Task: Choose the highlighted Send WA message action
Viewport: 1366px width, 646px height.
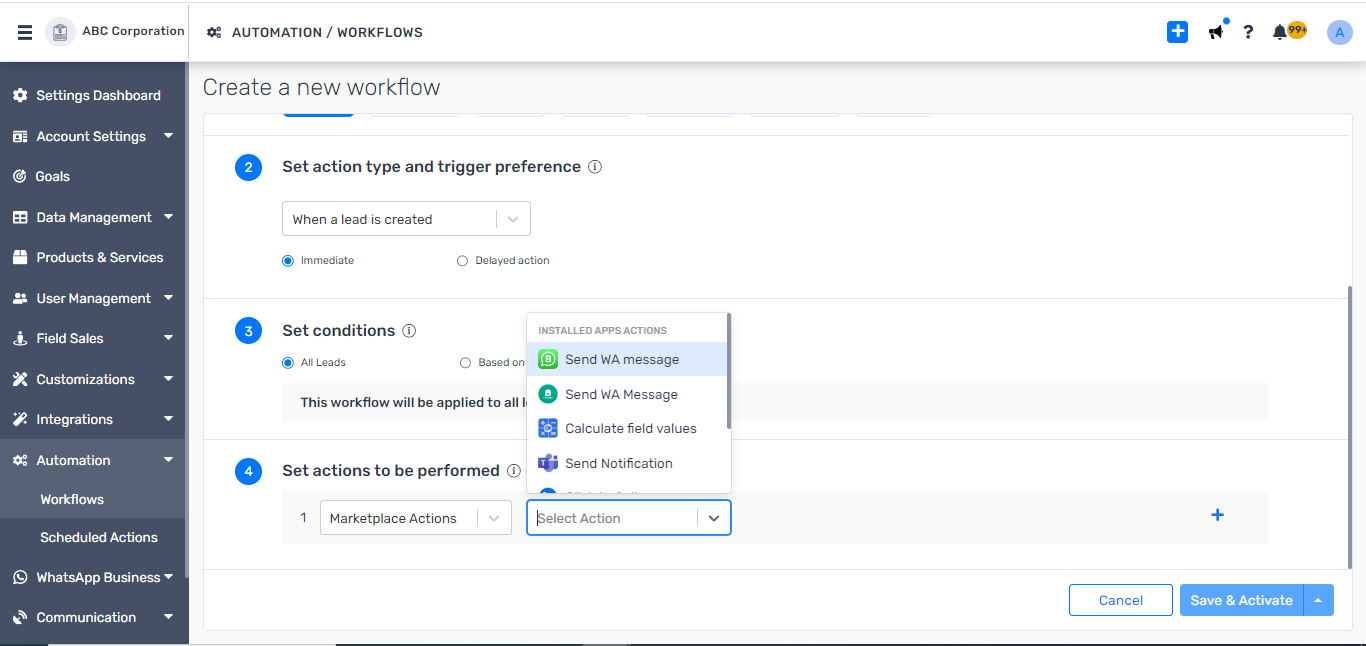Action: click(627, 359)
